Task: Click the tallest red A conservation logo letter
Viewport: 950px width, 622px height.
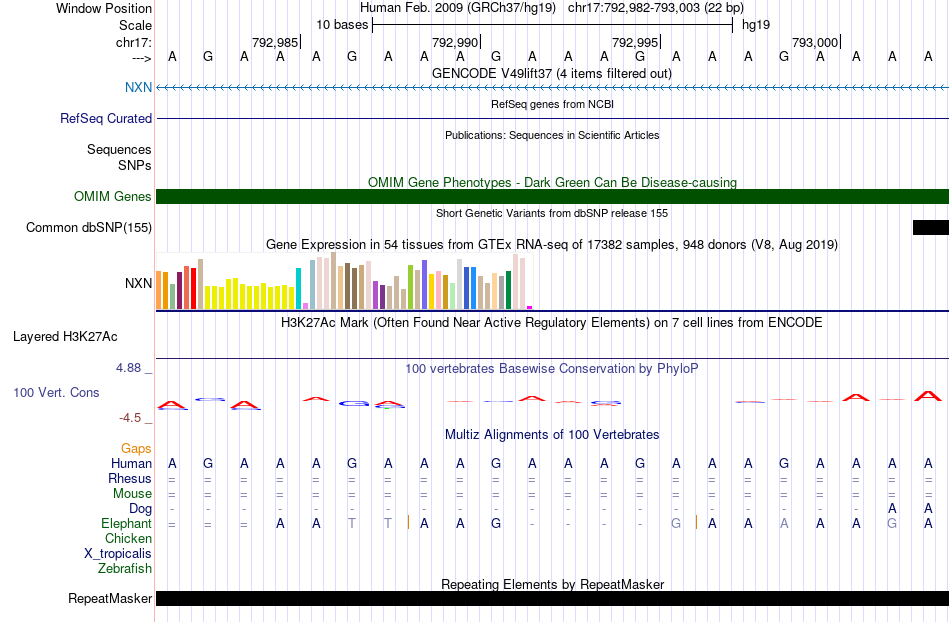Action: pos(928,397)
